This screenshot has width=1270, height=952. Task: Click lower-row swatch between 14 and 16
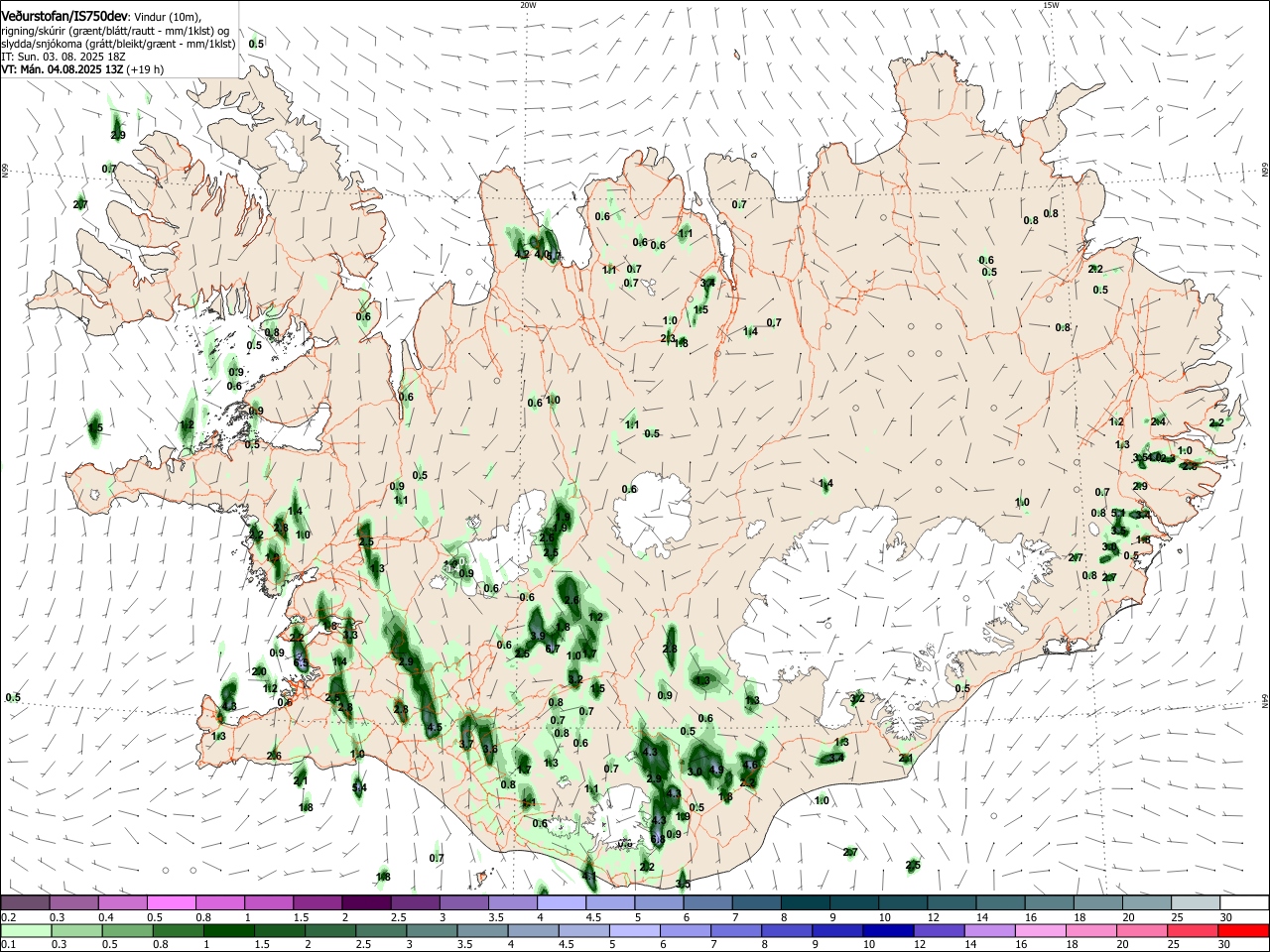tap(990, 931)
